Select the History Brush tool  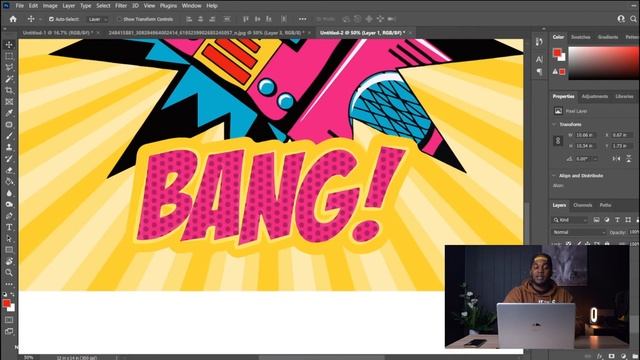[9, 159]
